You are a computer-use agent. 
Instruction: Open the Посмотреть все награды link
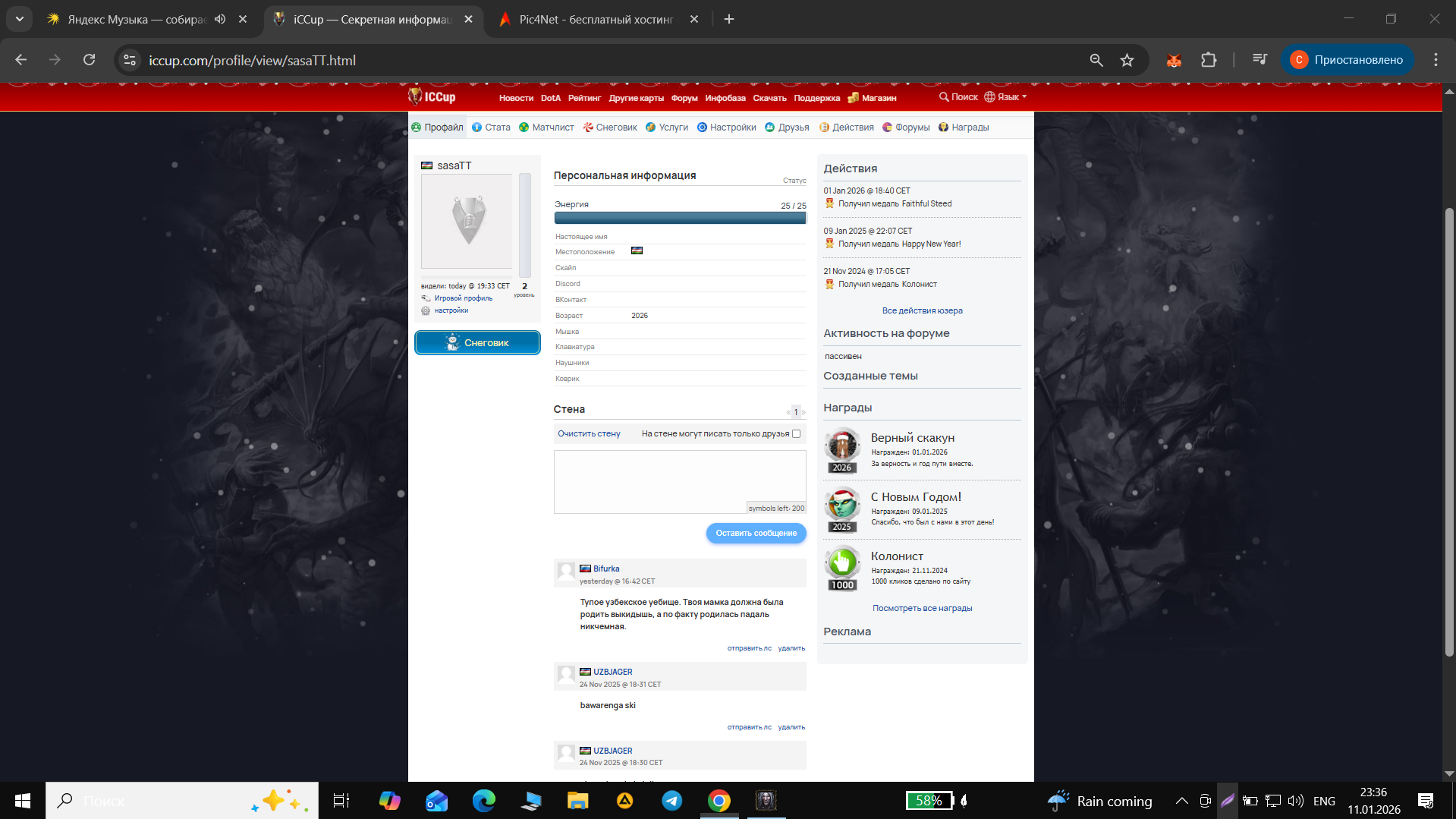click(x=922, y=608)
